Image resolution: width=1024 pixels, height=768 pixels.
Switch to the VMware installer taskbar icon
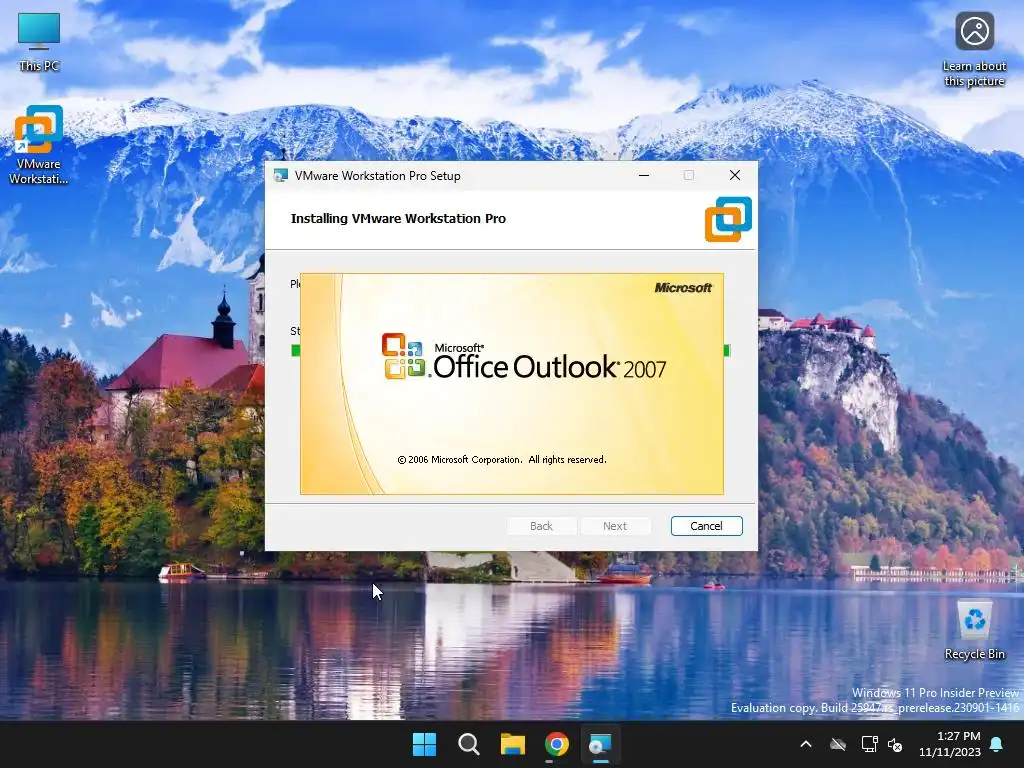pos(600,744)
